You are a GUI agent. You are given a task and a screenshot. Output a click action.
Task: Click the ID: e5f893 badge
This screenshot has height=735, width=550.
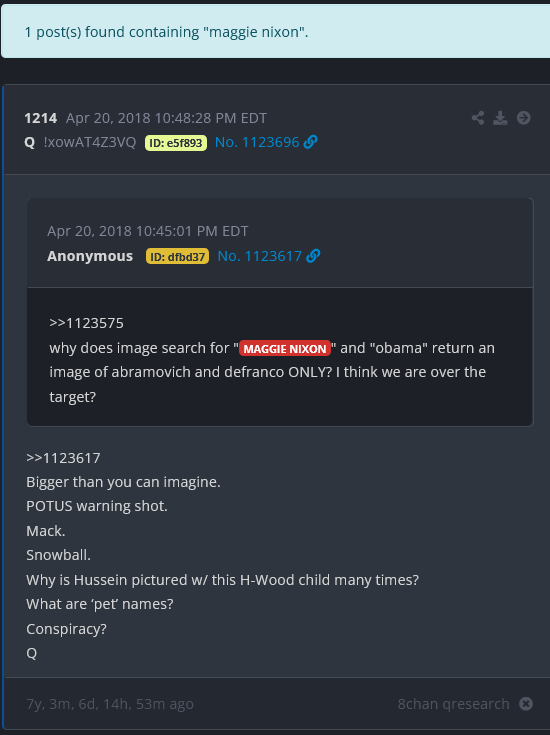pyautogui.click(x=176, y=142)
